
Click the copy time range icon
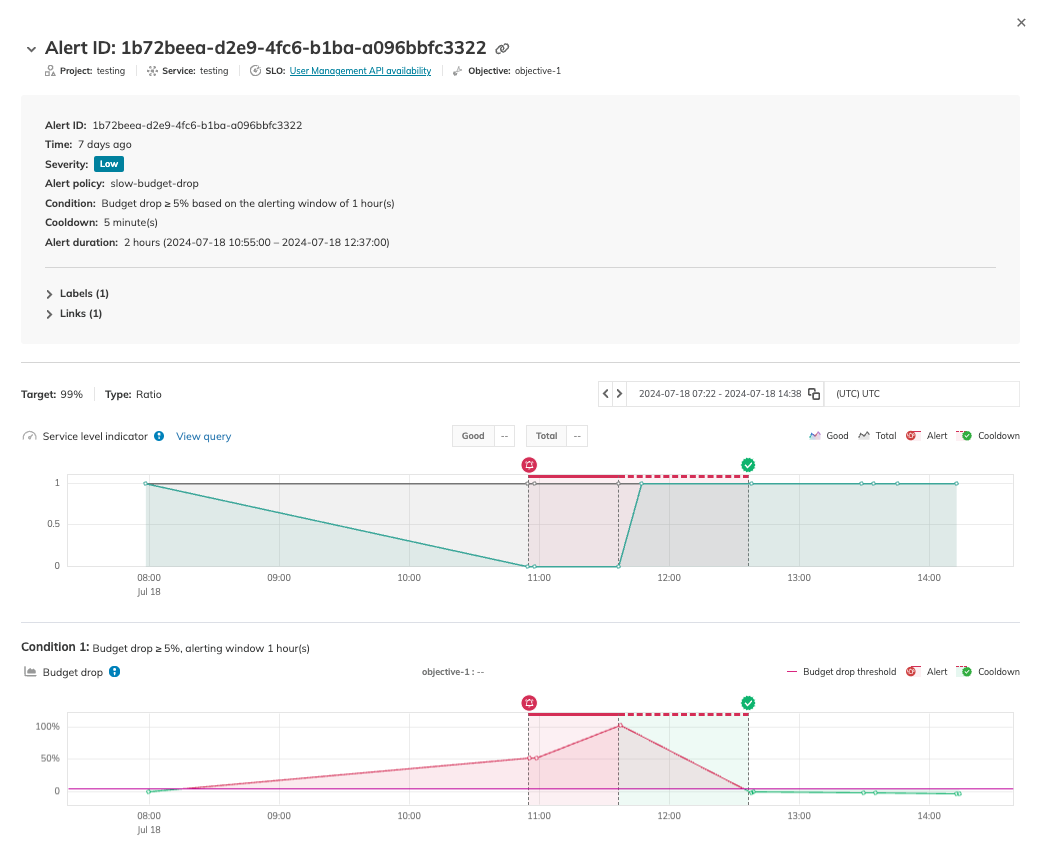click(x=814, y=393)
